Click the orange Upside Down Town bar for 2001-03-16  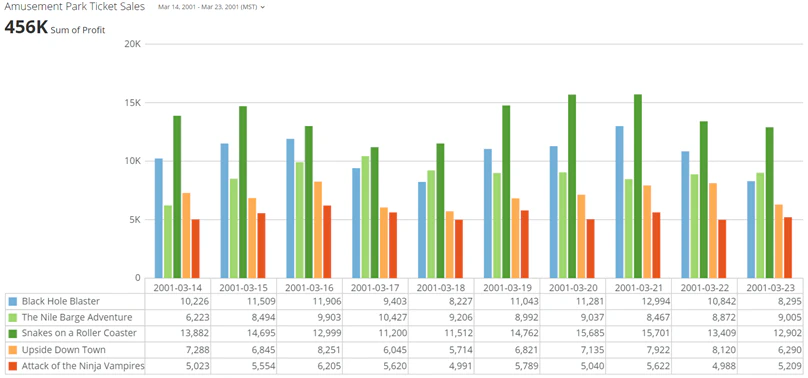point(318,230)
